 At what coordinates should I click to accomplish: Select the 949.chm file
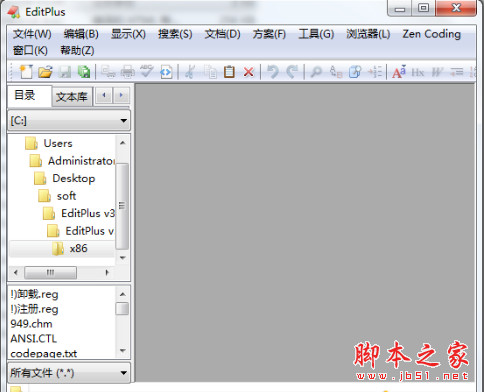[31, 324]
